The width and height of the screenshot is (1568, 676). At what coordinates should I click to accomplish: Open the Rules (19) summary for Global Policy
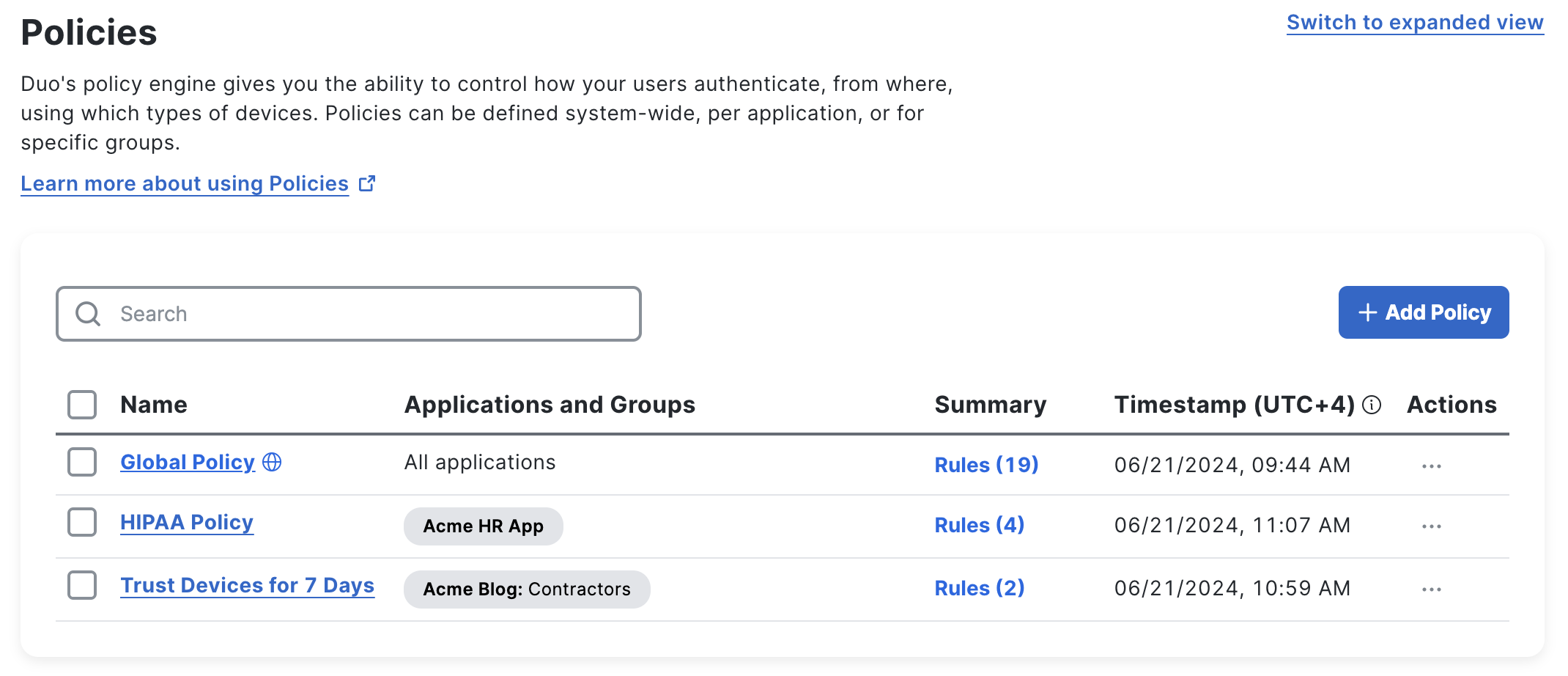(986, 464)
